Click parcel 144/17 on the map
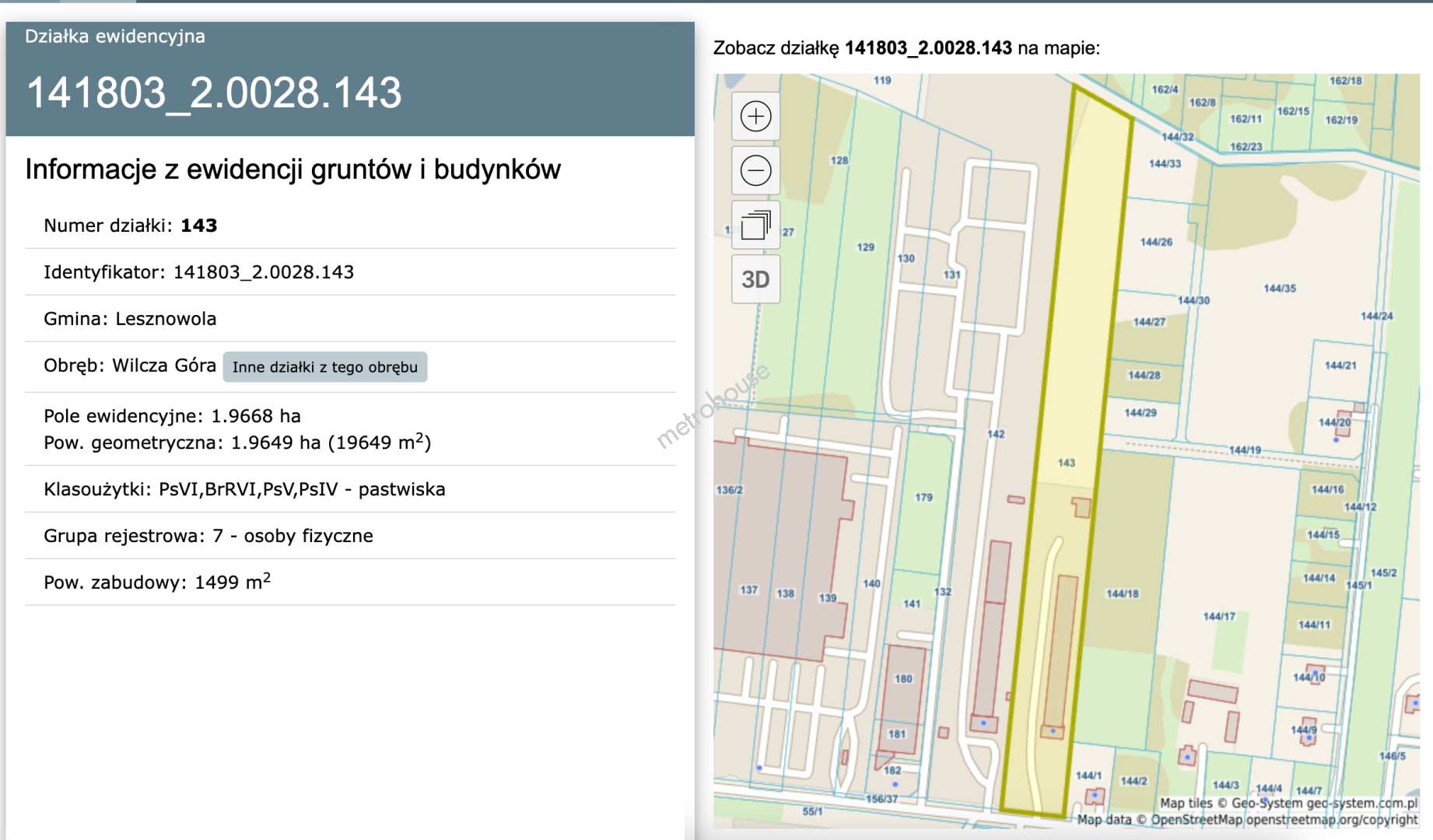Screen dimensions: 1433x840 point(1218,616)
